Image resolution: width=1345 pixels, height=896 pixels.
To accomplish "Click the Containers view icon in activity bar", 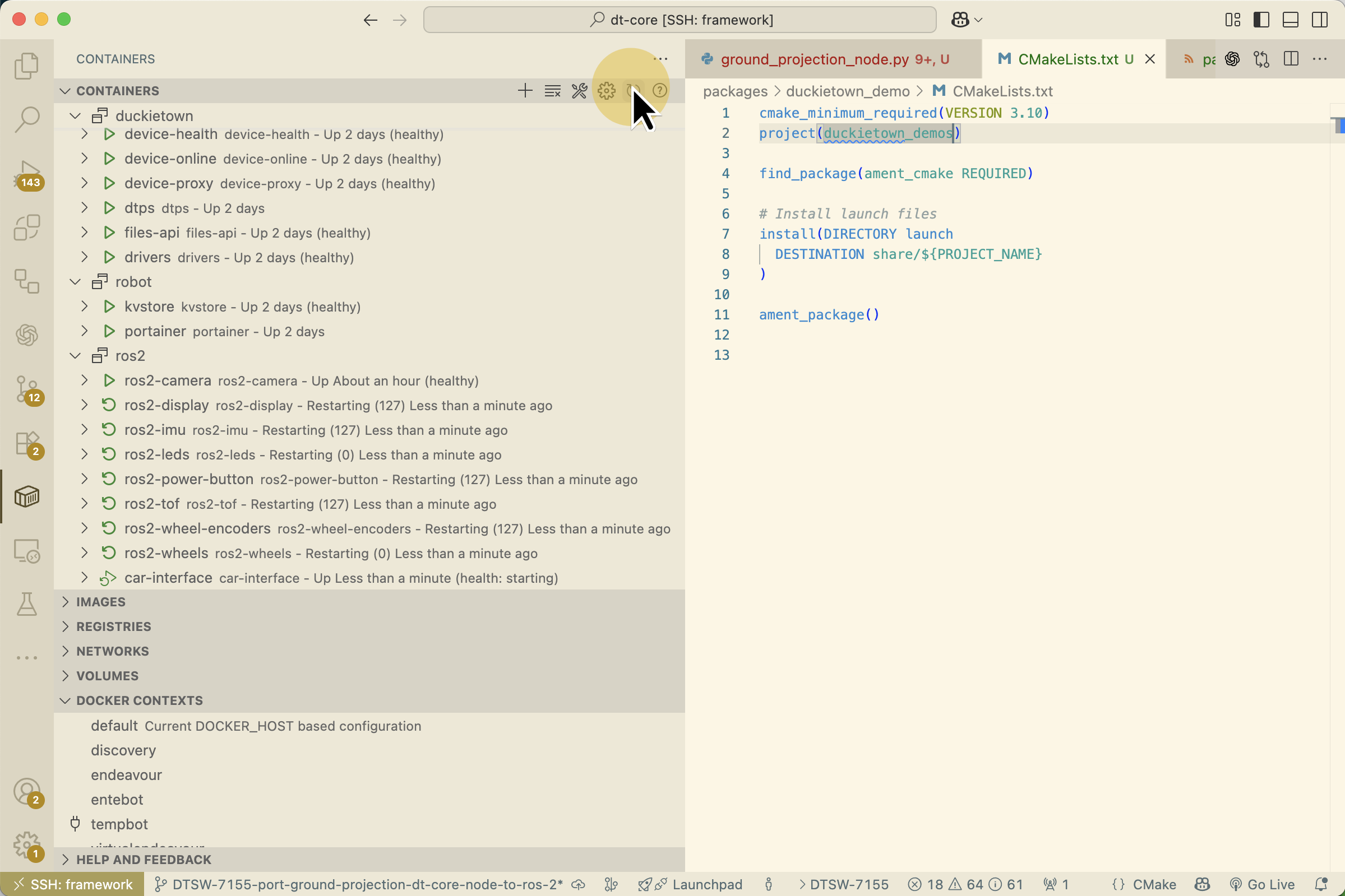I will click(x=26, y=496).
